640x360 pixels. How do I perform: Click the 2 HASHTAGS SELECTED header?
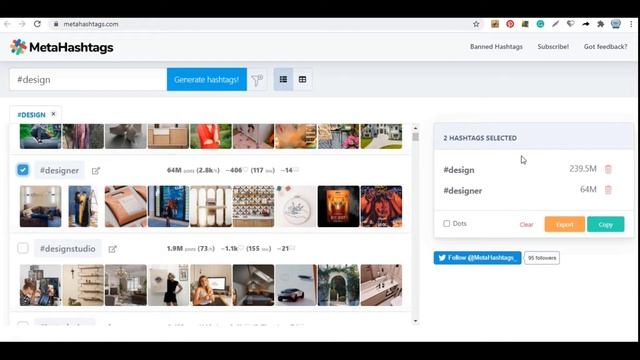[x=480, y=138]
